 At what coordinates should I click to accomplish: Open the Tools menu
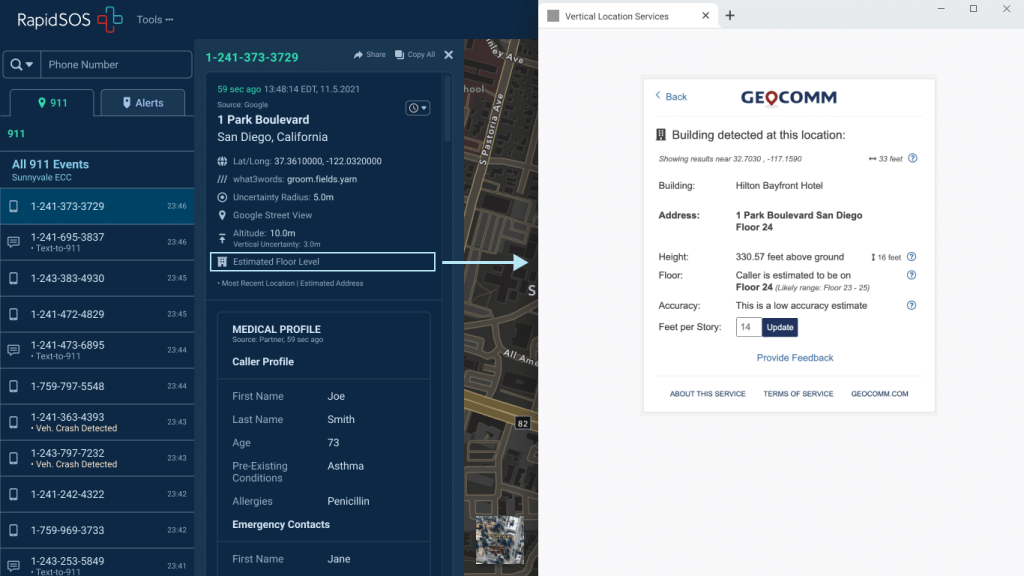154,20
